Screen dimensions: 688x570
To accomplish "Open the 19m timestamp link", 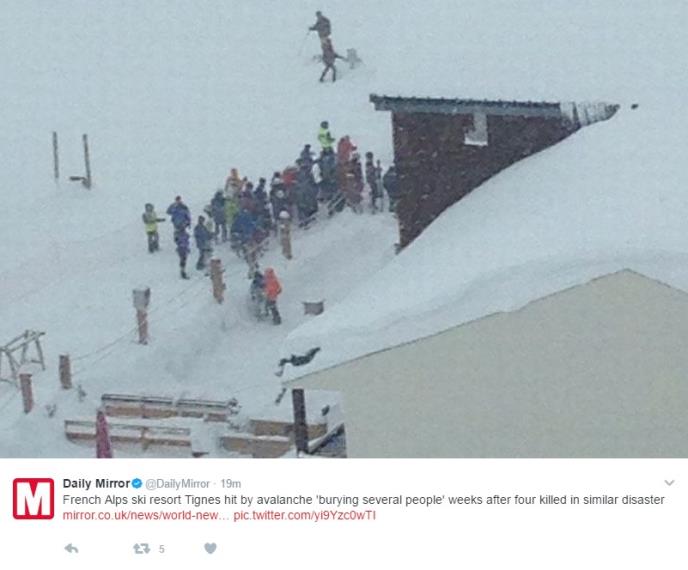I will pyautogui.click(x=230, y=484).
